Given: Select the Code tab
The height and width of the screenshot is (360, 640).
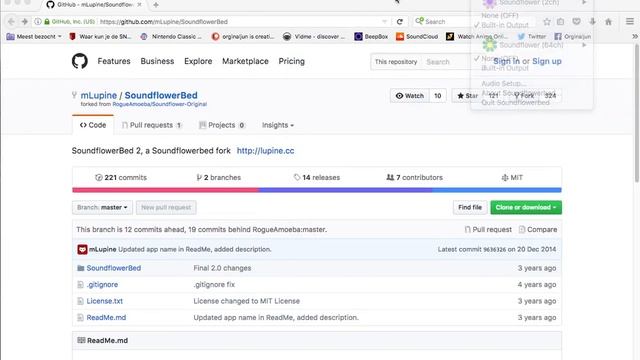Looking at the screenshot, I should click(93, 125).
